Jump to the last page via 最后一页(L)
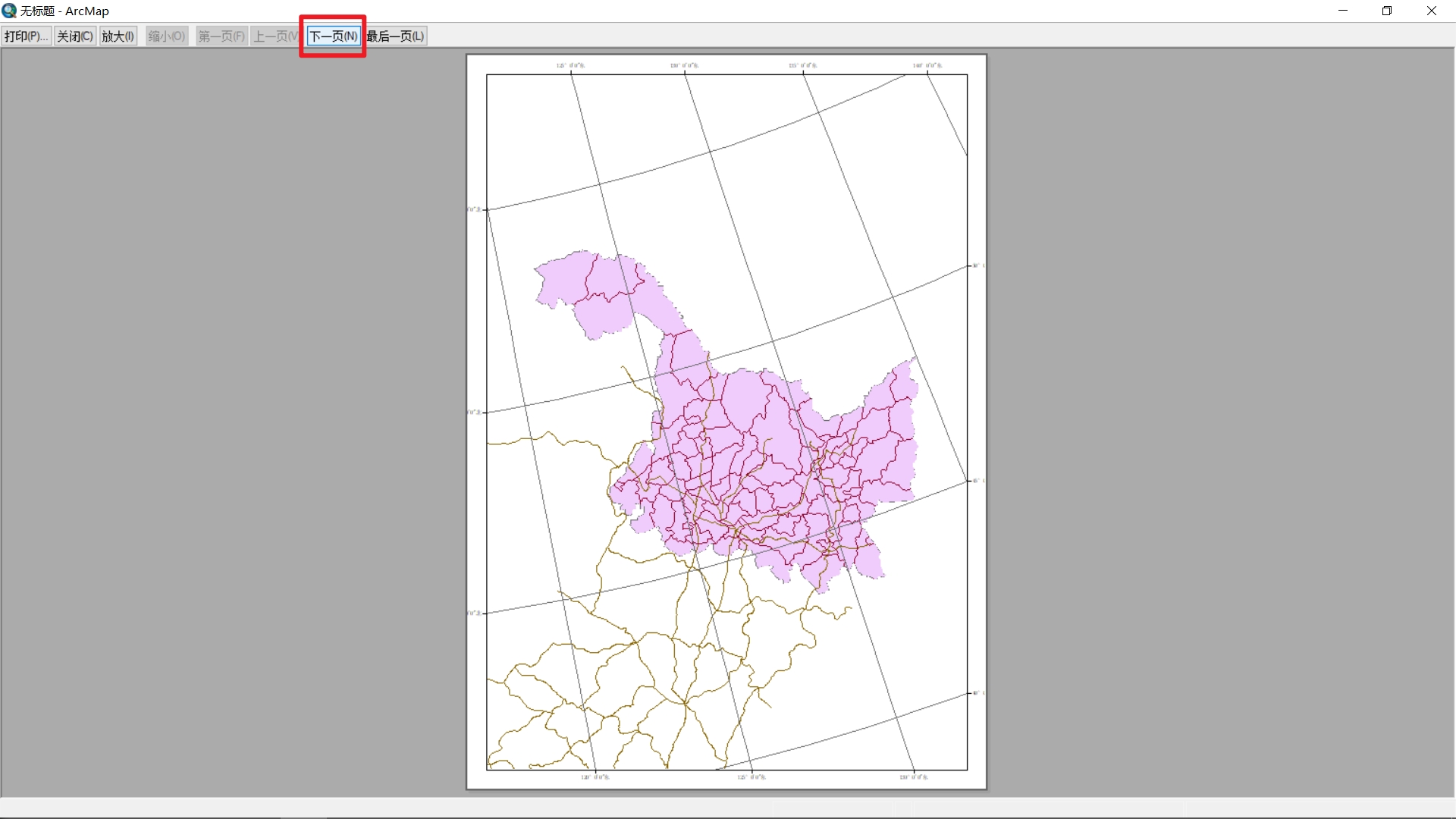Screen dimensions: 1456x819 coord(396,36)
